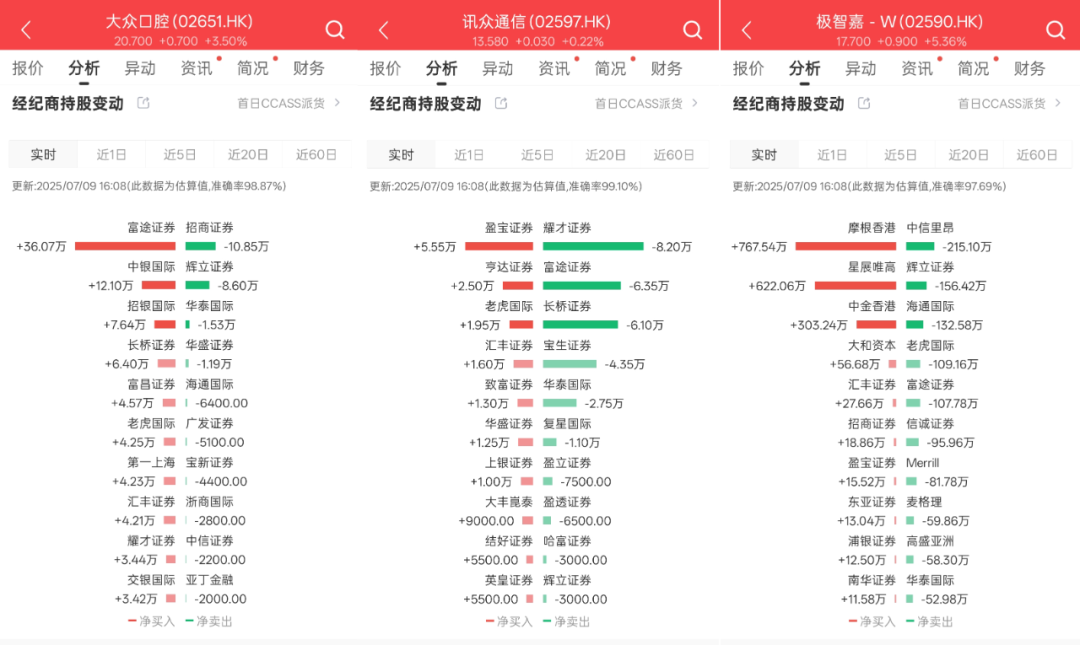Click 第一上海 broker label

[152, 462]
